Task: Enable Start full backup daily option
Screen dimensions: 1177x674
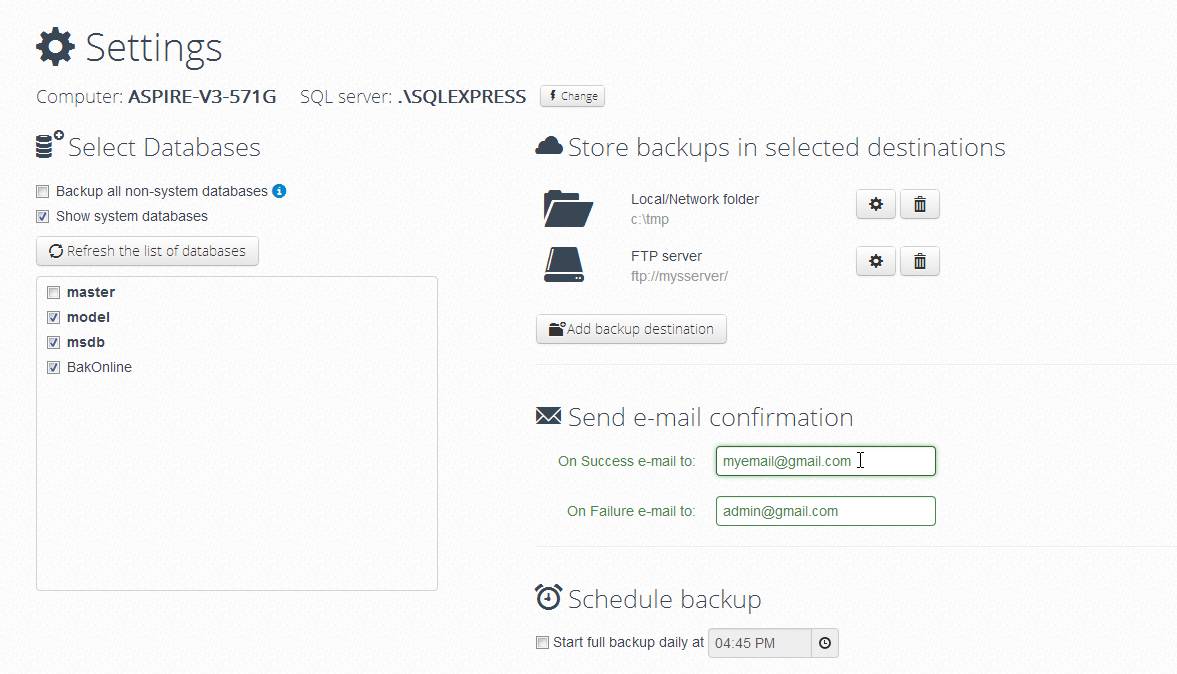Action: [542, 643]
